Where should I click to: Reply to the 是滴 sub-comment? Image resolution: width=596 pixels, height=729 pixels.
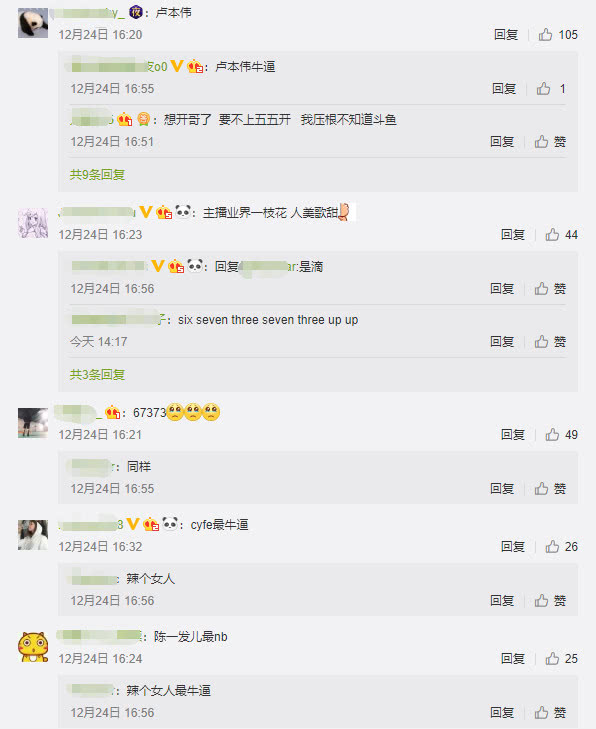pyautogui.click(x=502, y=289)
